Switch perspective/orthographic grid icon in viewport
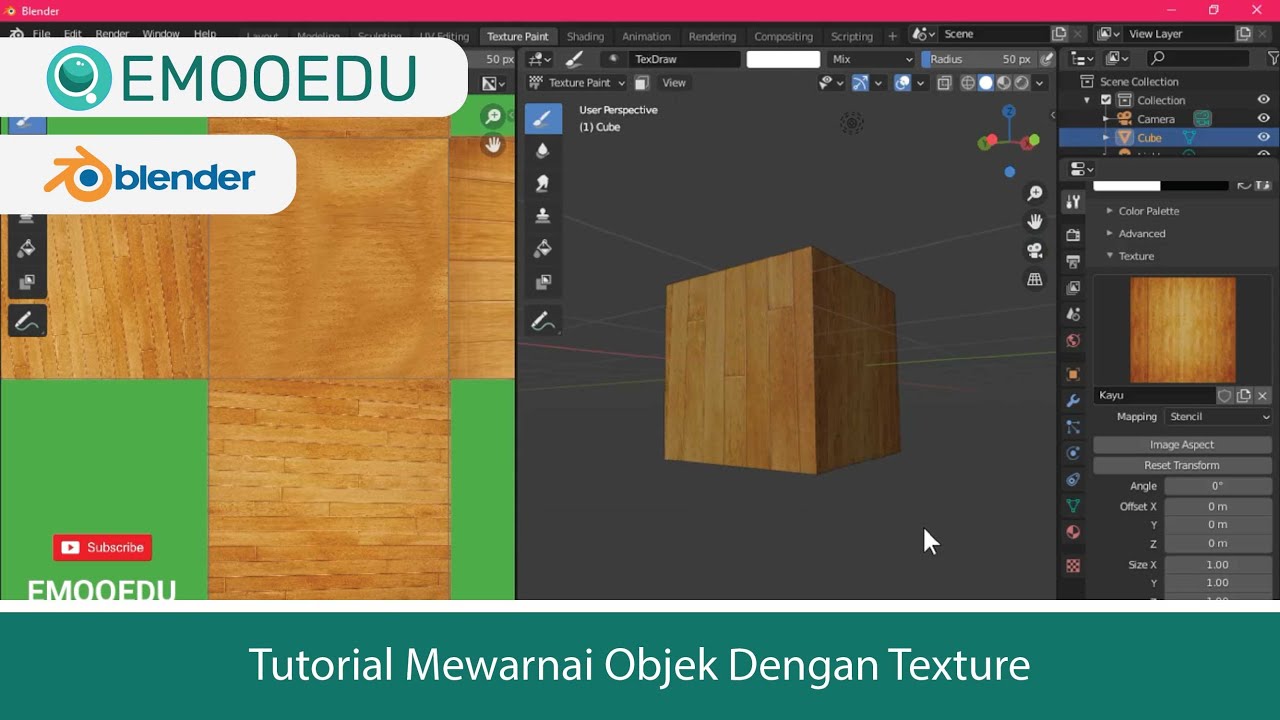This screenshot has width=1280, height=720. (1035, 280)
